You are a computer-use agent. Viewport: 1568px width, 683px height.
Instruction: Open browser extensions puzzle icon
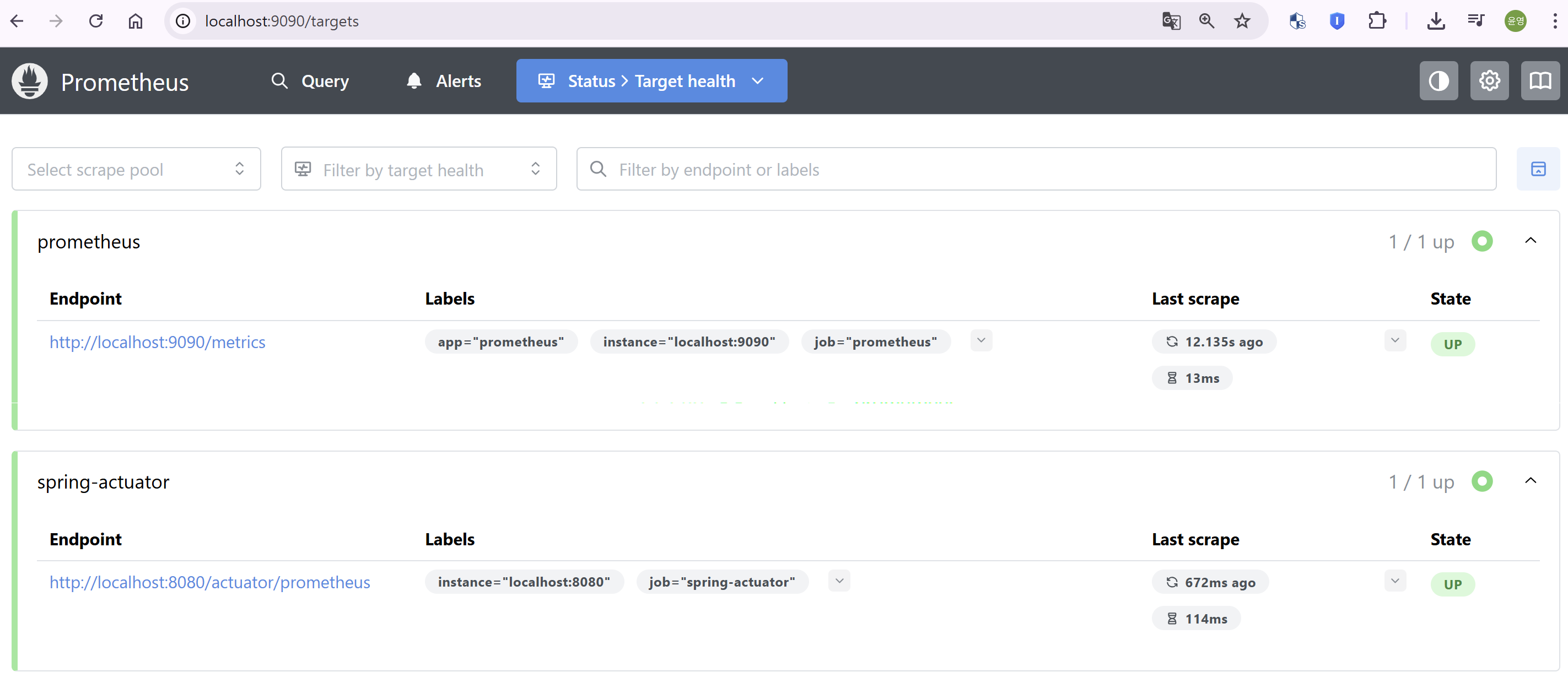1377,21
